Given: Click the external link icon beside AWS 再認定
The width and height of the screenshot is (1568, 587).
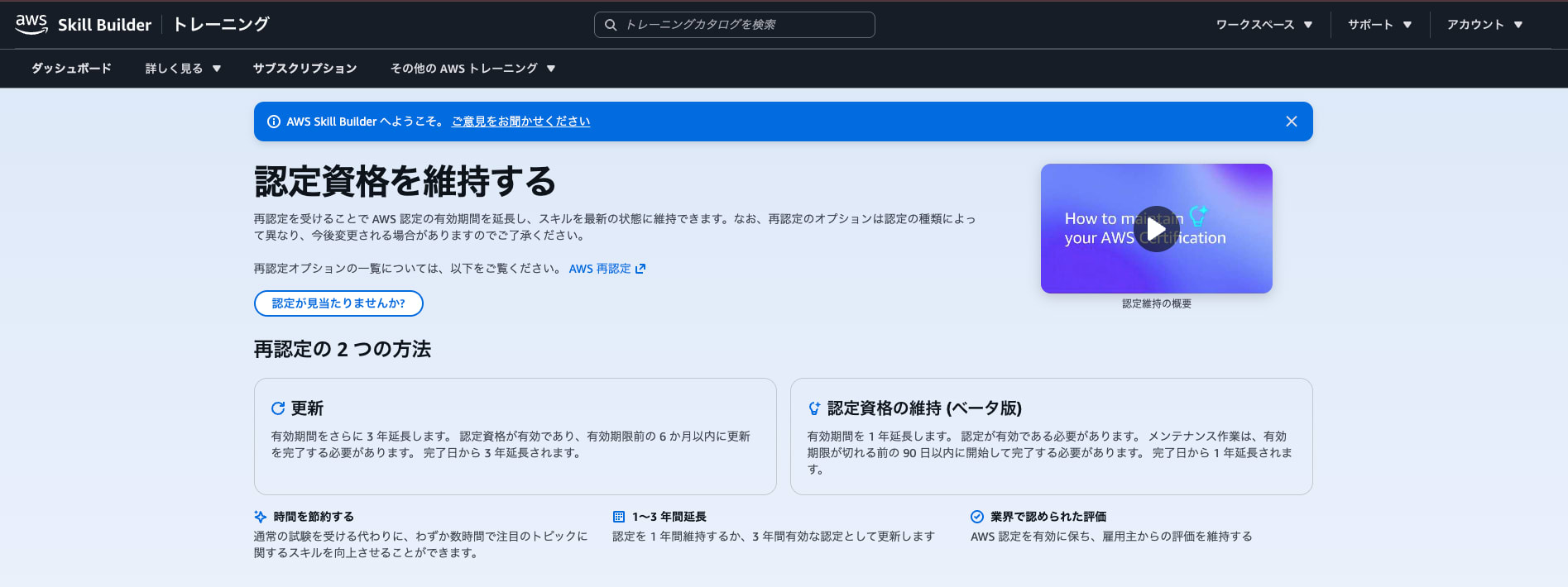Looking at the screenshot, I should [640, 269].
